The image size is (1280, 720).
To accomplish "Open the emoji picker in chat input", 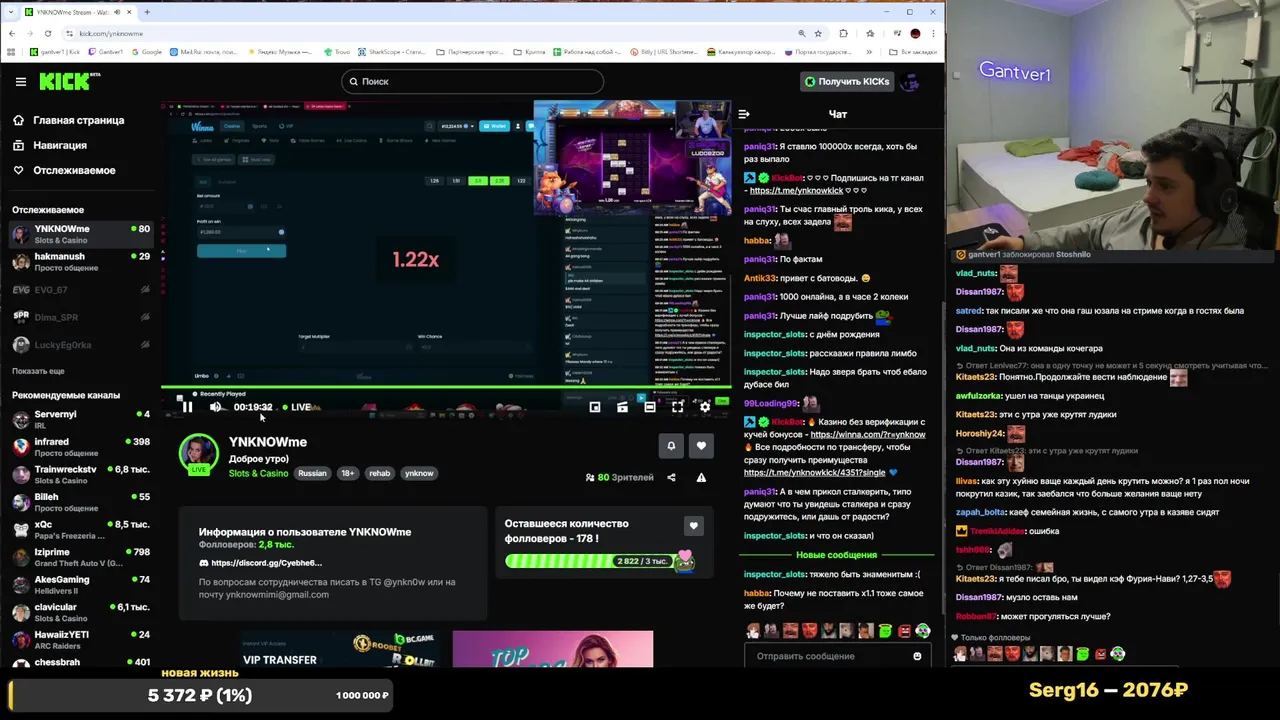I will pyautogui.click(x=917, y=656).
